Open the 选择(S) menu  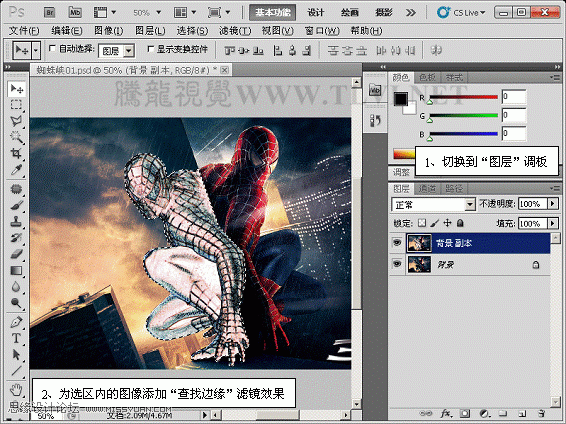192,31
